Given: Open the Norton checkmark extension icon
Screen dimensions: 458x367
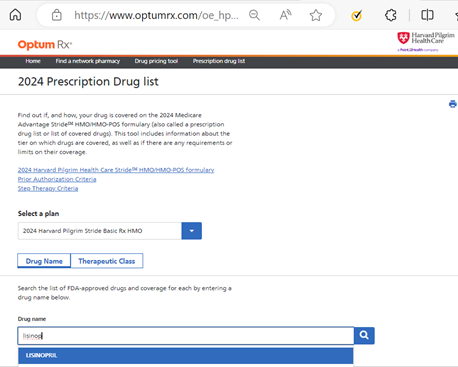Looking at the screenshot, I should (x=356, y=15).
